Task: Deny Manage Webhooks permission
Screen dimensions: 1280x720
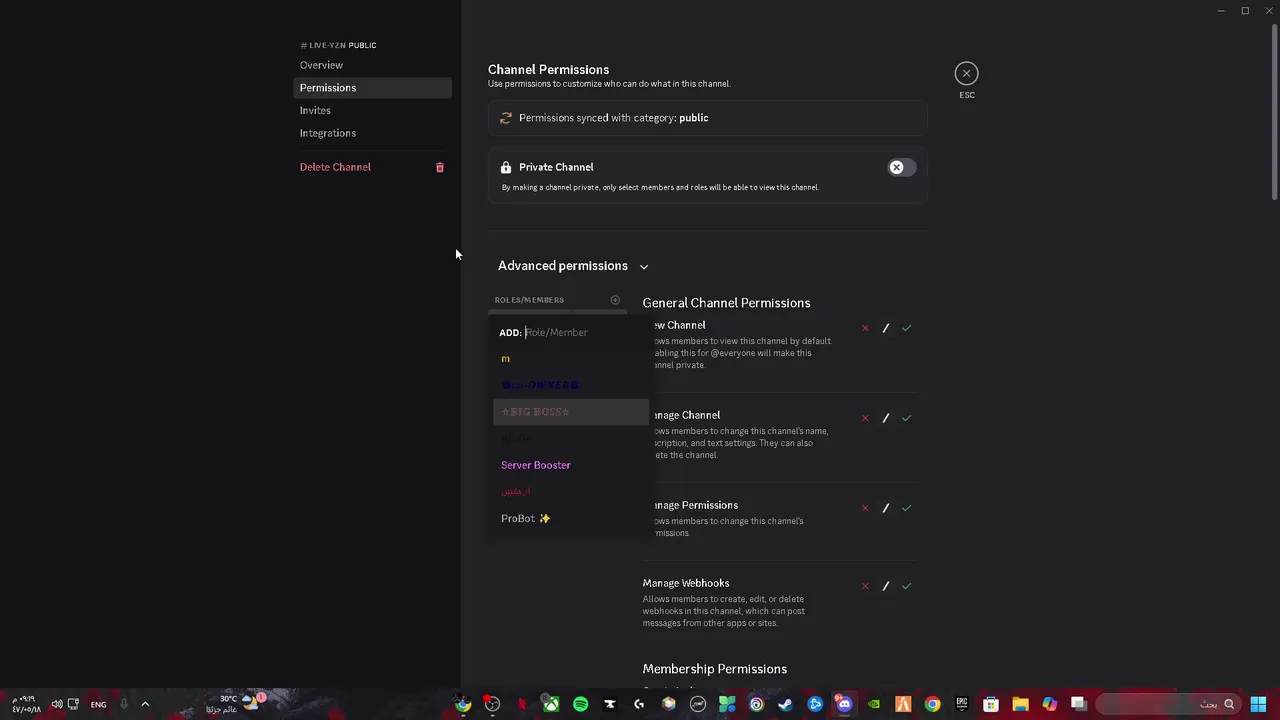Action: coord(865,586)
